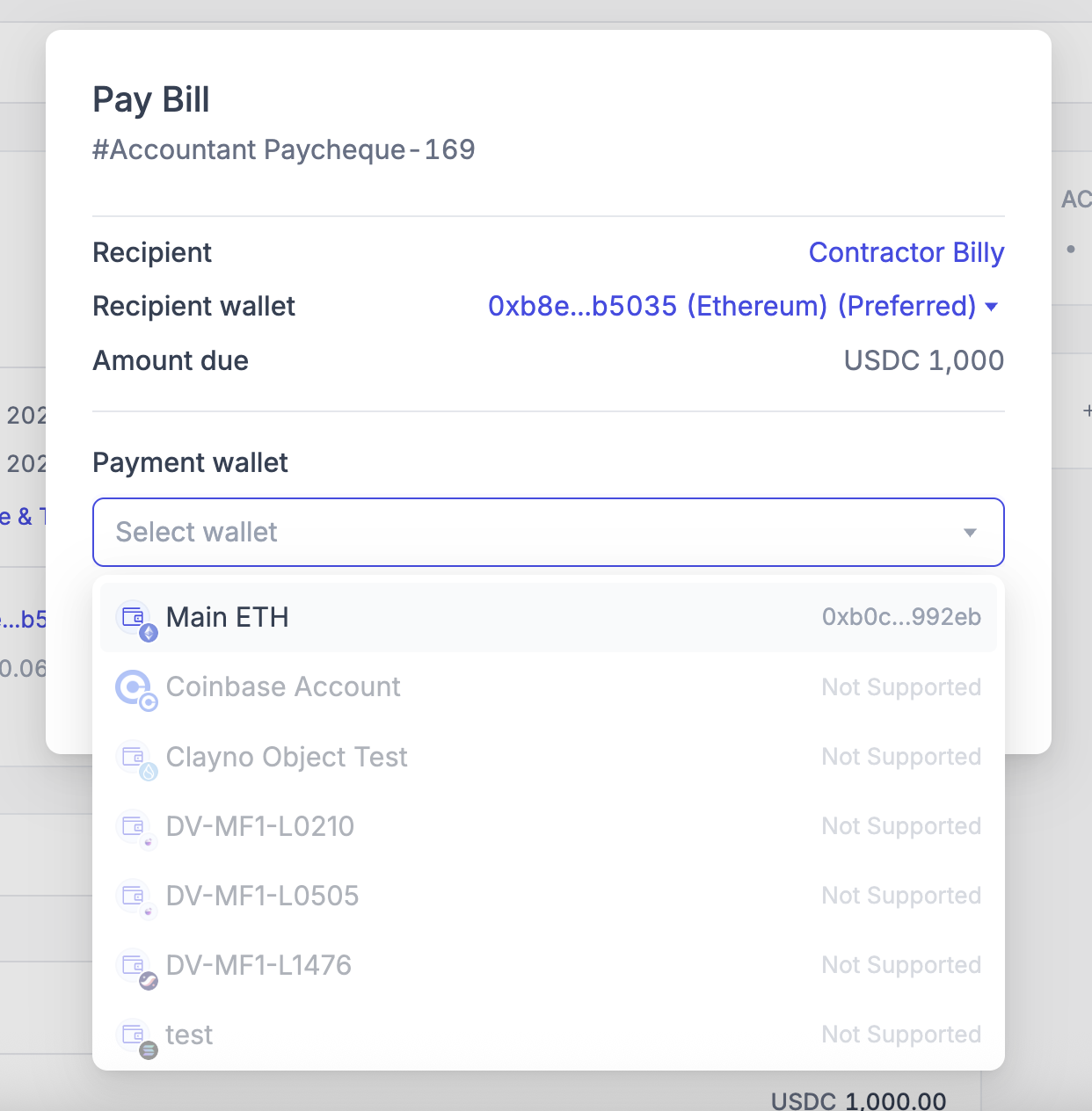Viewport: 1092px width, 1111px height.
Task: Click the test wallet icon
Action: pyautogui.click(x=135, y=1035)
